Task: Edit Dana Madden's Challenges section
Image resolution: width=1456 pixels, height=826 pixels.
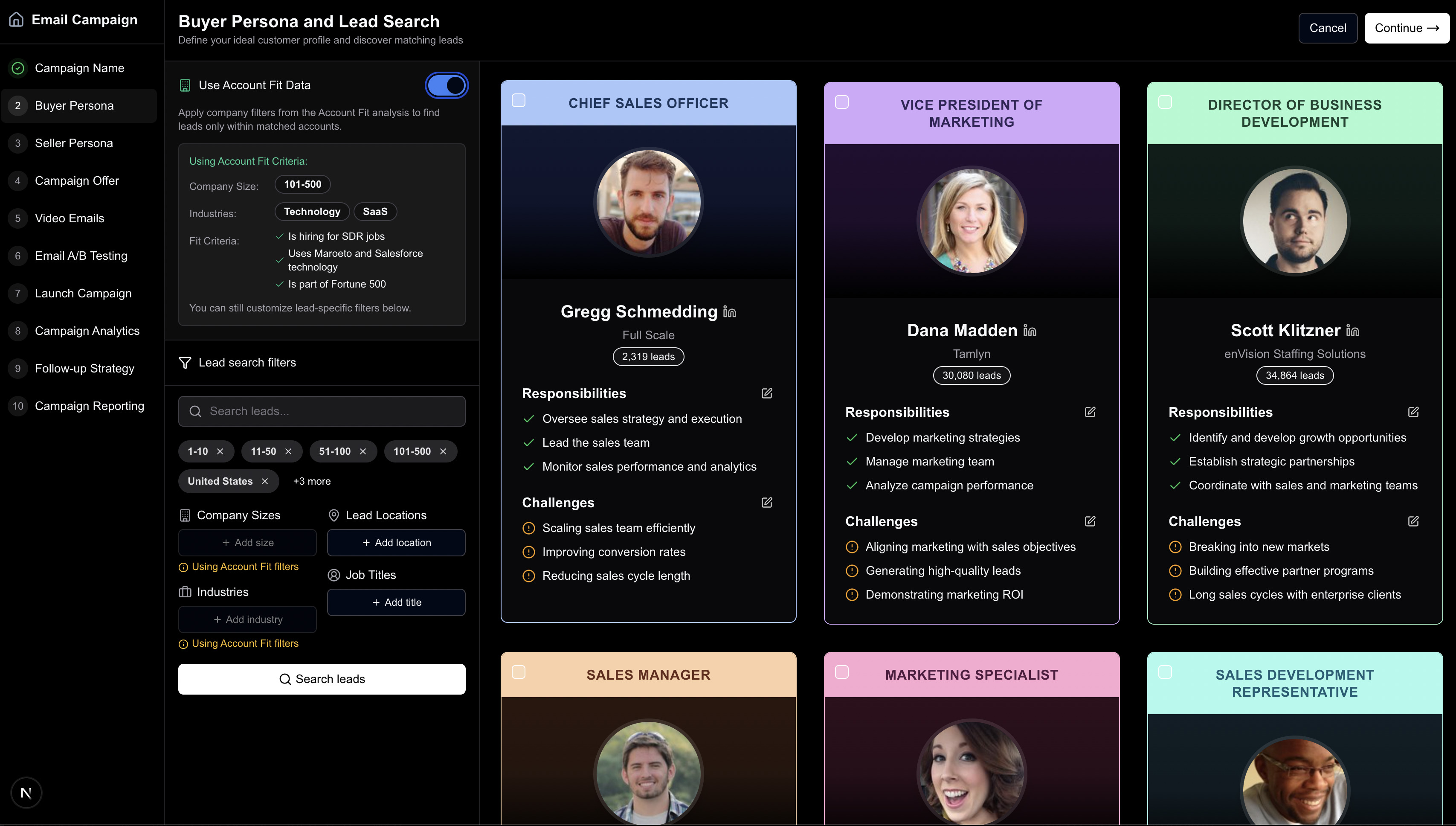Action: 1090,521
